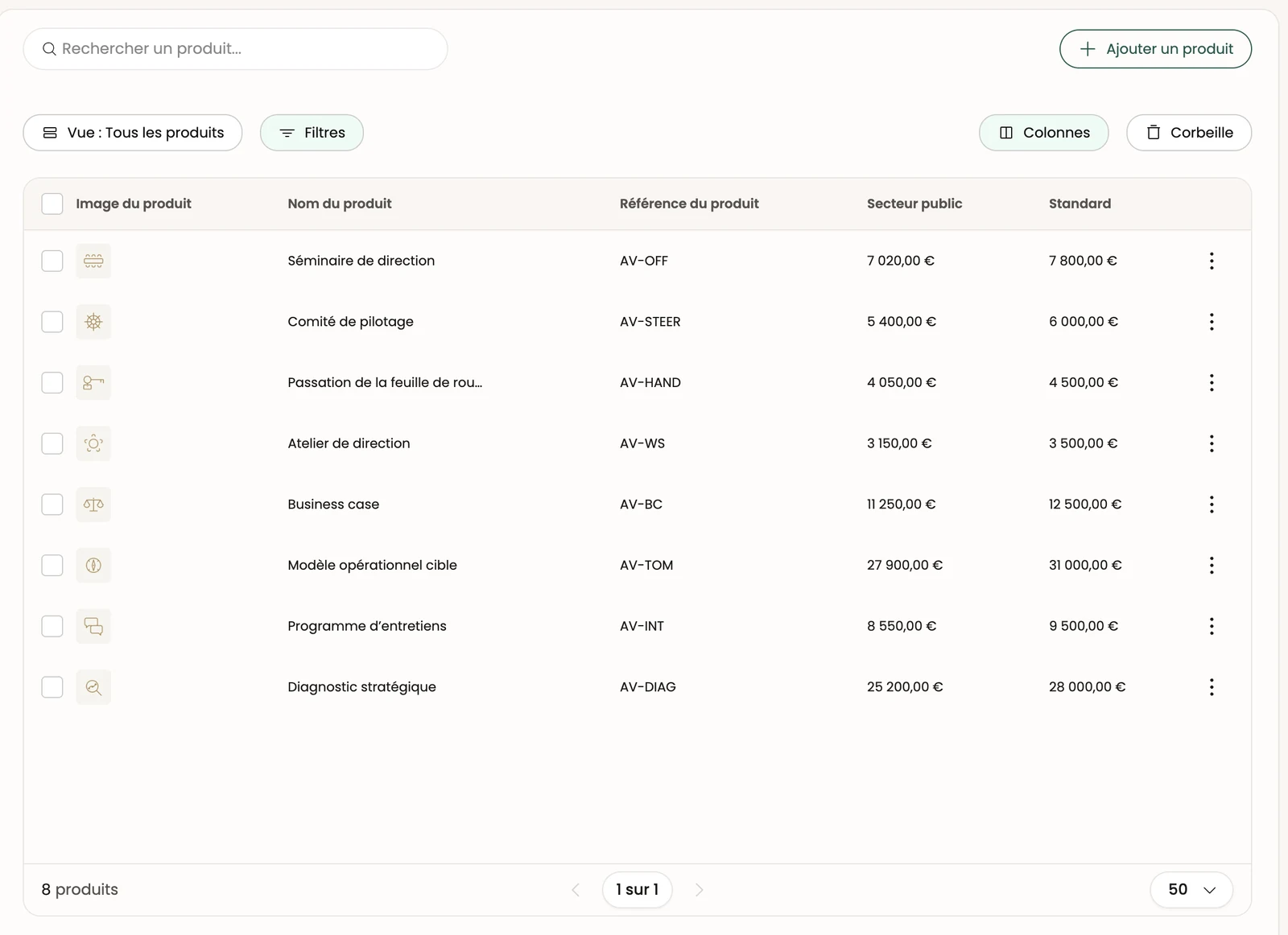Tick the Diagnostic stratégique row checkbox
Image resolution: width=1288 pixels, height=935 pixels.
click(52, 687)
